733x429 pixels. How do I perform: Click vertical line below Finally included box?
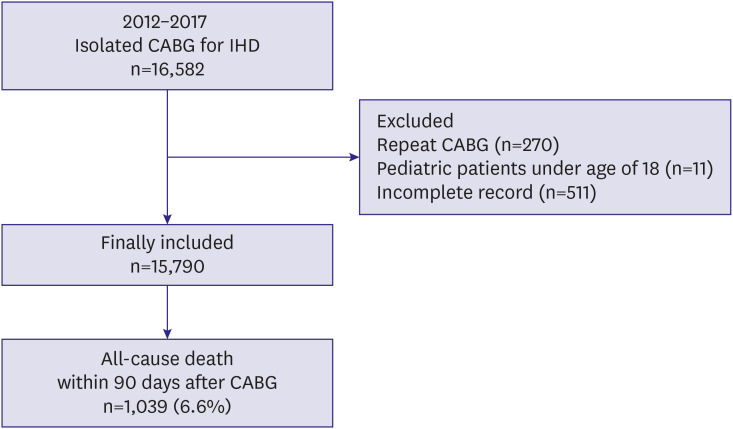(167, 307)
